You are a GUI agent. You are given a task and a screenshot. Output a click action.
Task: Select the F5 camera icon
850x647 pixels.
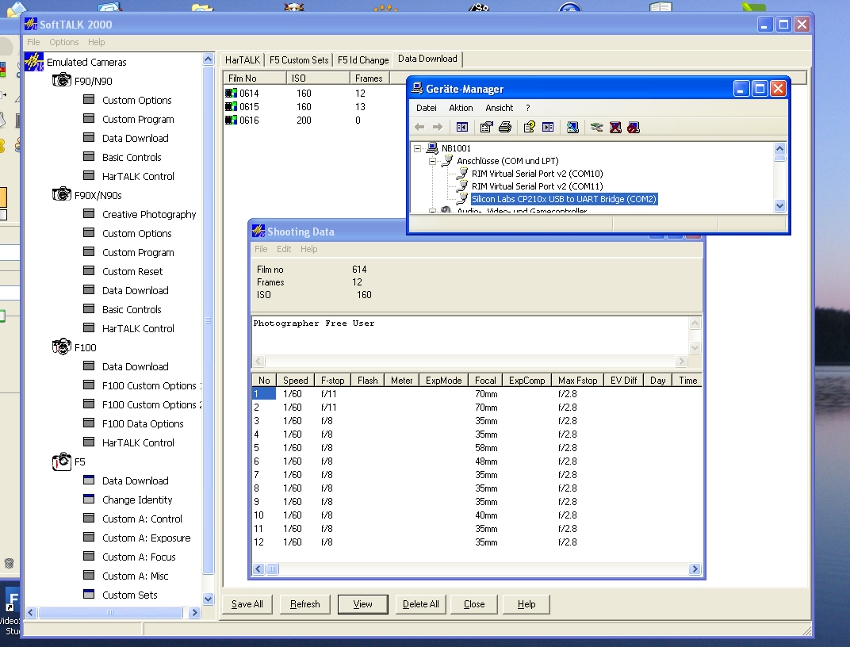pyautogui.click(x=61, y=461)
